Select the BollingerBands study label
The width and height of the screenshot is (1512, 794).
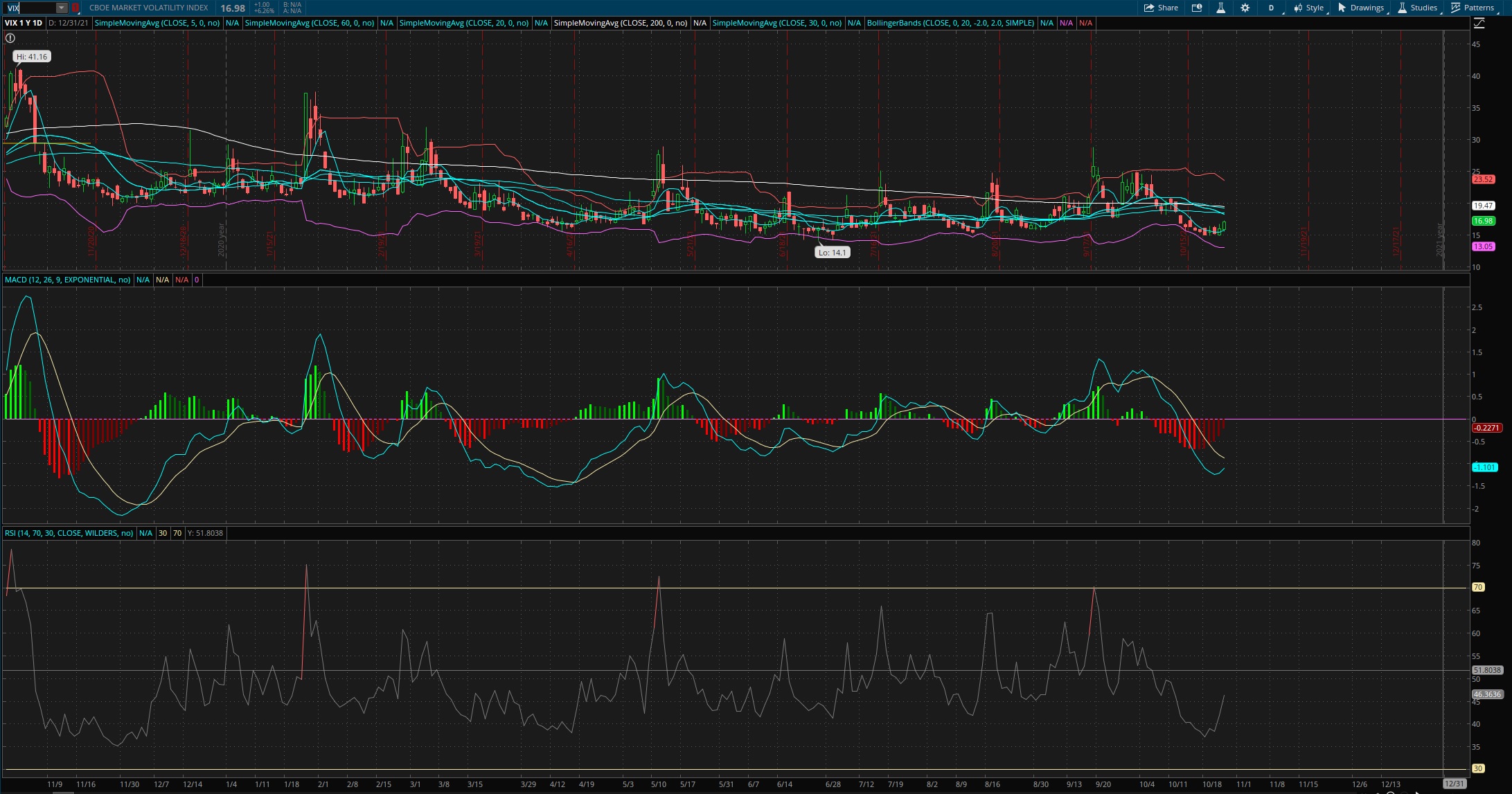click(950, 23)
